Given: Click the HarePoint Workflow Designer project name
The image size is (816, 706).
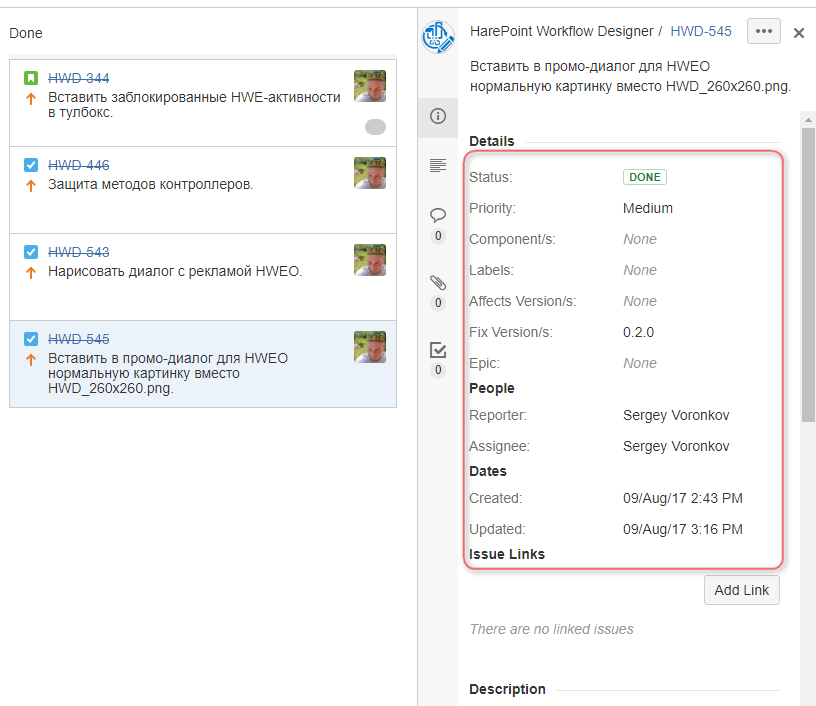Looking at the screenshot, I should [x=562, y=31].
